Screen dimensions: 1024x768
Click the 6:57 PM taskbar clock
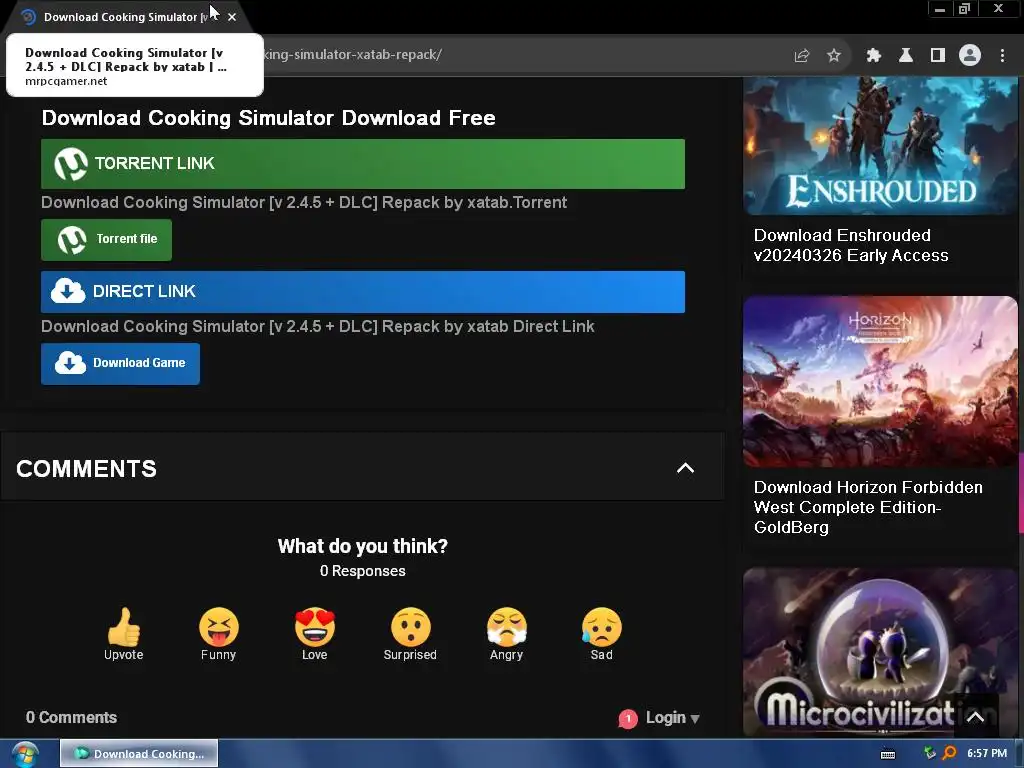987,754
